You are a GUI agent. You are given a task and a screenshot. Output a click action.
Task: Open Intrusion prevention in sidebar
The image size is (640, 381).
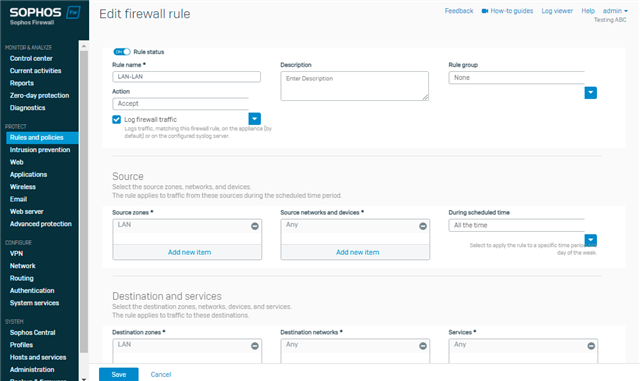pyautogui.click(x=40, y=150)
